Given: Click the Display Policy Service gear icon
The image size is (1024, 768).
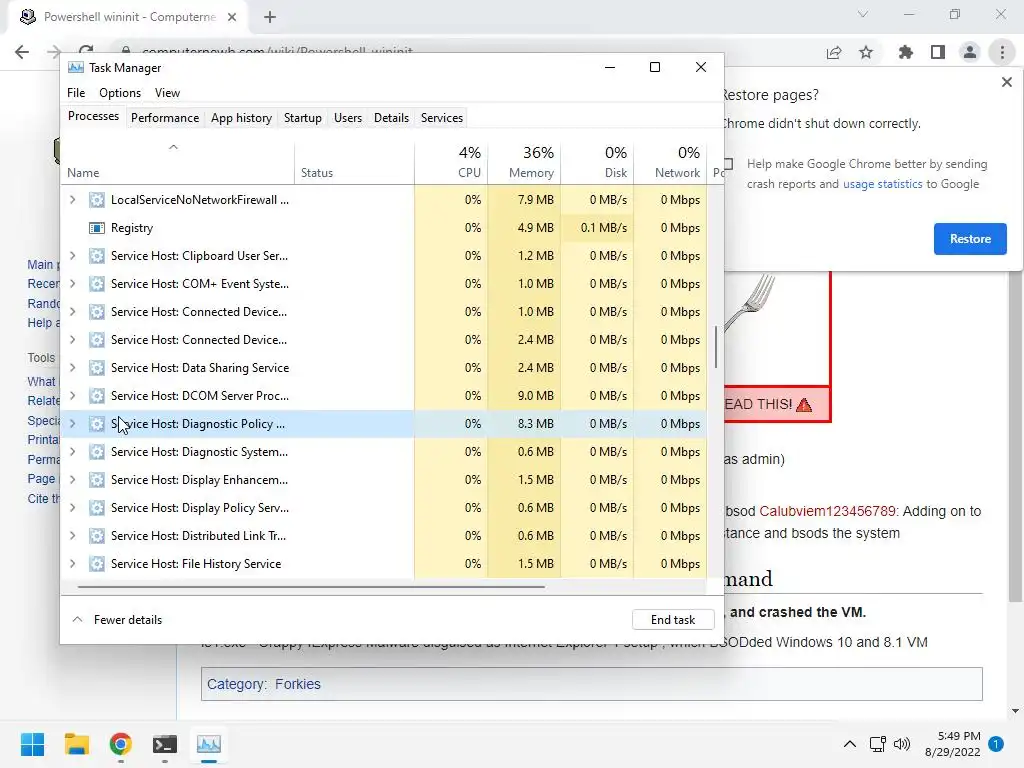Looking at the screenshot, I should click(97, 508).
